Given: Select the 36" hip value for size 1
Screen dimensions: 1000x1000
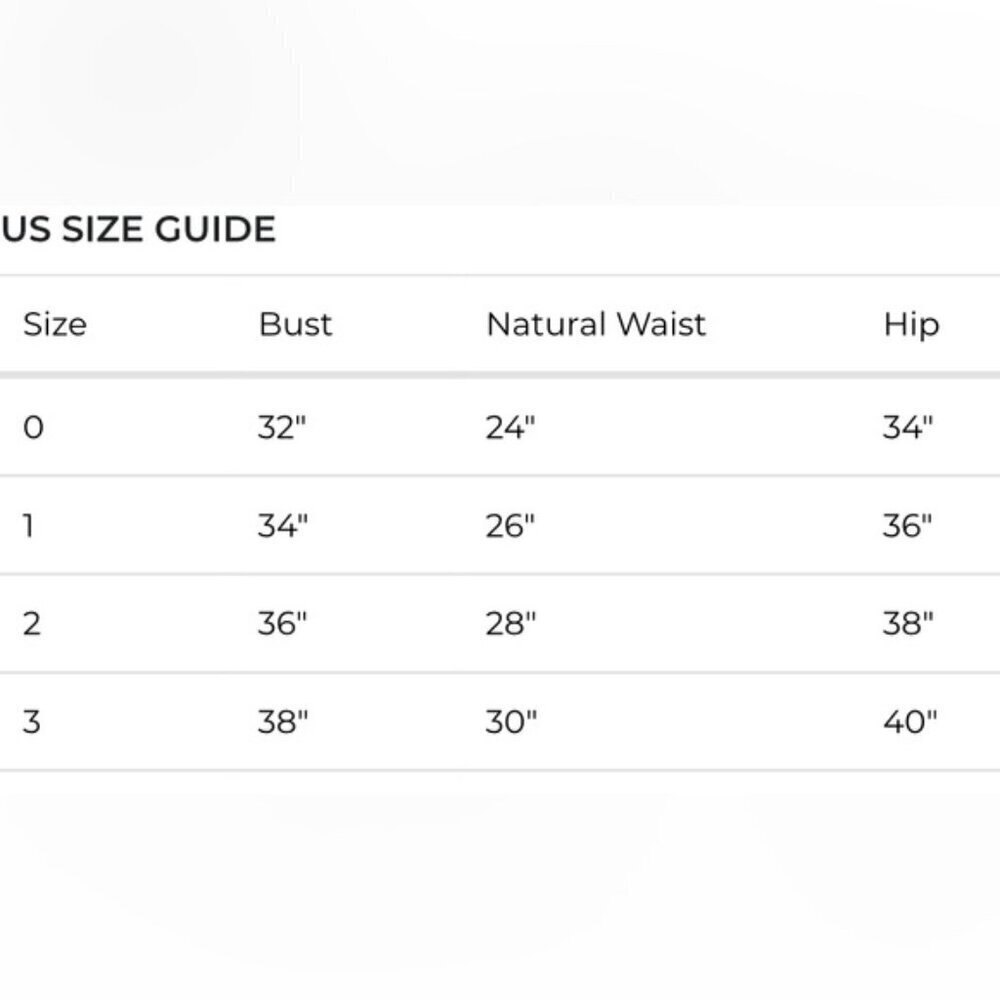Looking at the screenshot, I should pyautogui.click(x=907, y=526).
